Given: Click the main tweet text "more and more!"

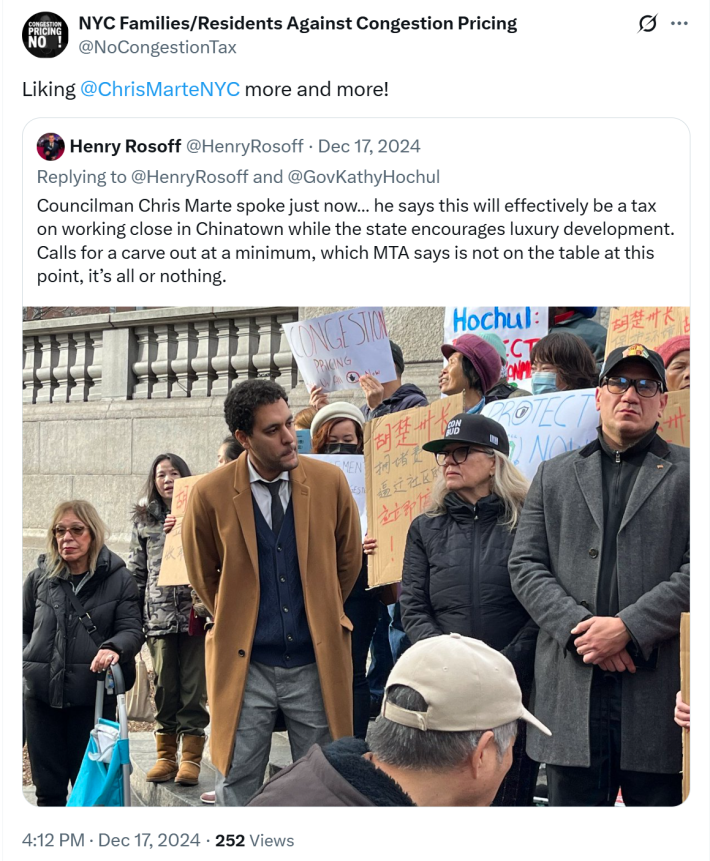Looking at the screenshot, I should [x=316, y=89].
